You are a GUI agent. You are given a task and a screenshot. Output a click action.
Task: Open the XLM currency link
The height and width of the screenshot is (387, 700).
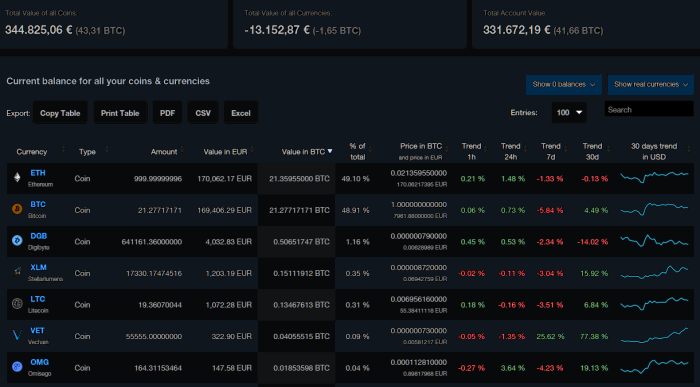[x=38, y=267]
